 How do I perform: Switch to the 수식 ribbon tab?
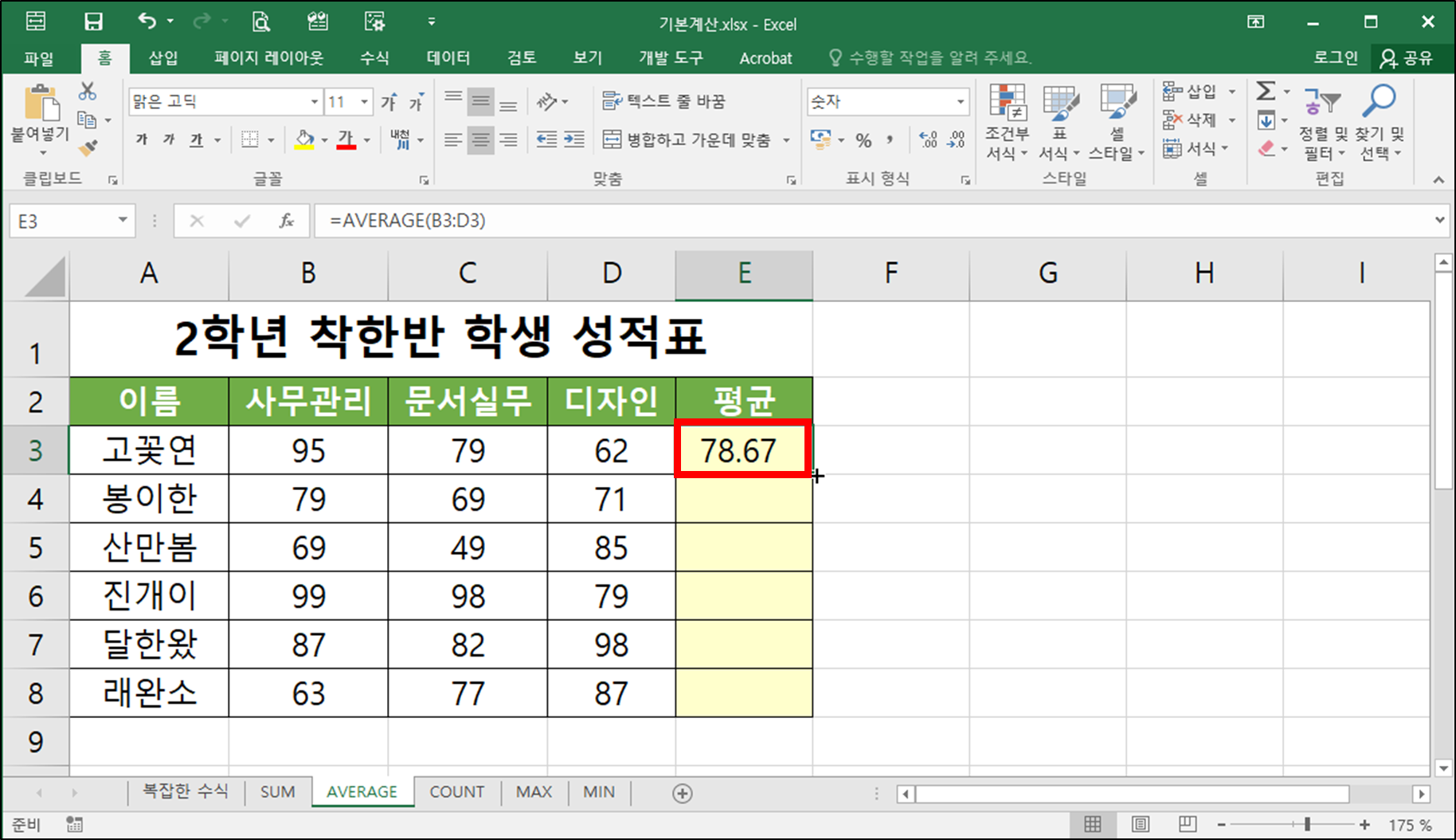[x=374, y=57]
